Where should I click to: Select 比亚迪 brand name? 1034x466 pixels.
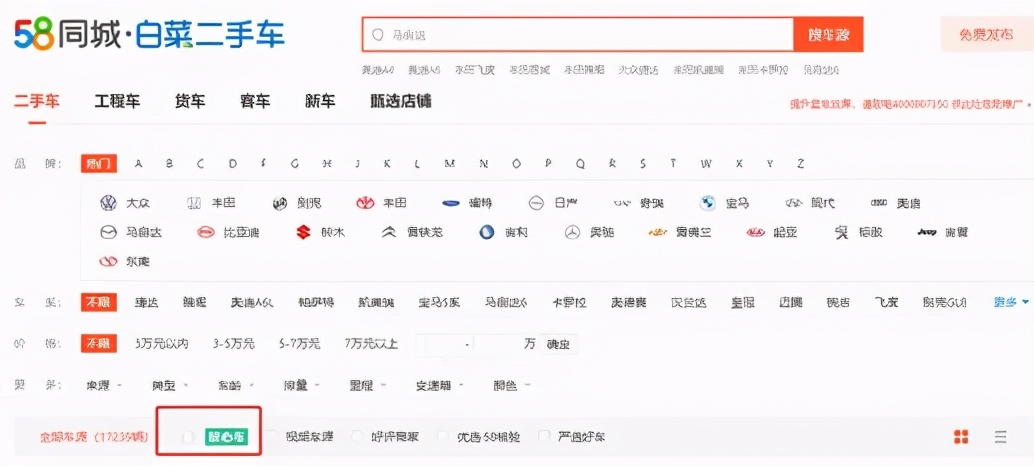(x=241, y=233)
